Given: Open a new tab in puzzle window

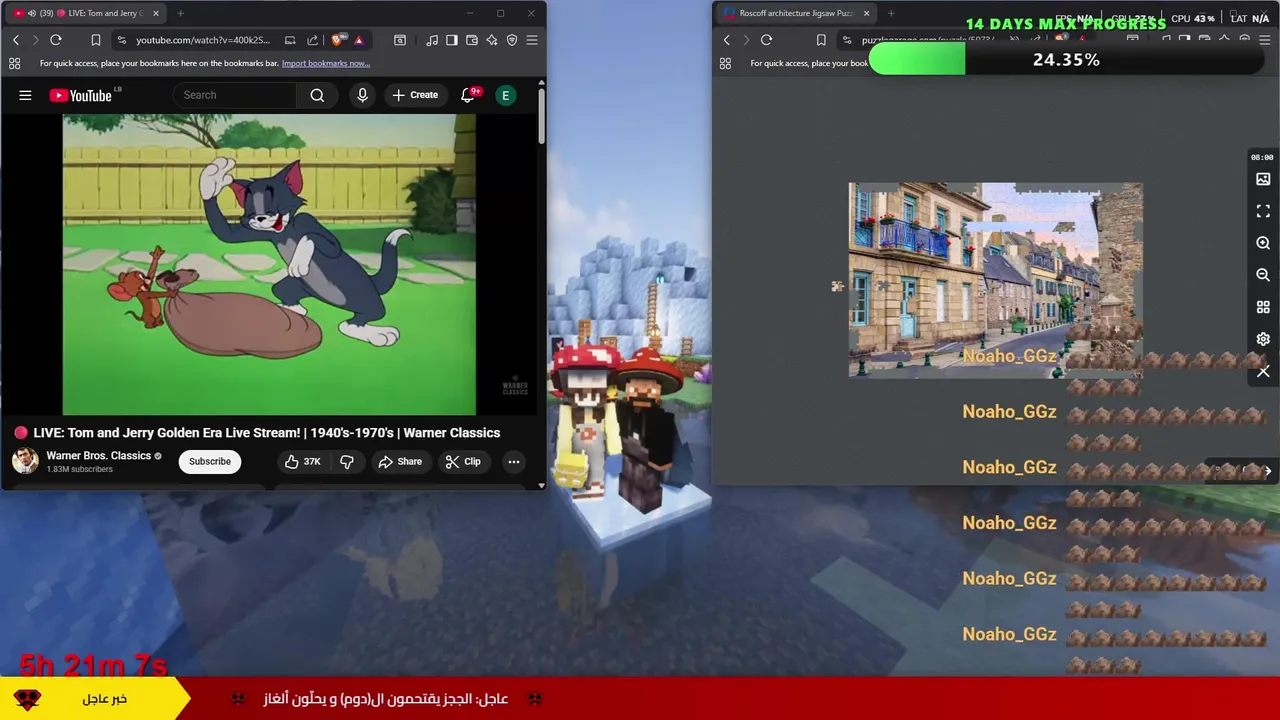Looking at the screenshot, I should [891, 13].
